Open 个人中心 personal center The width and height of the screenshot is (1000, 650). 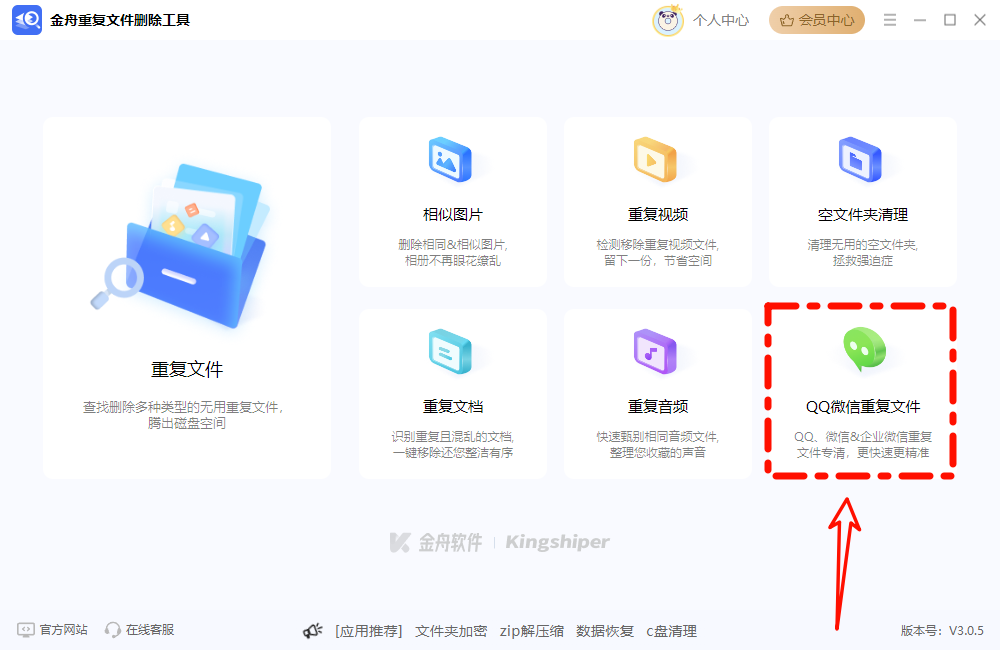(721, 20)
